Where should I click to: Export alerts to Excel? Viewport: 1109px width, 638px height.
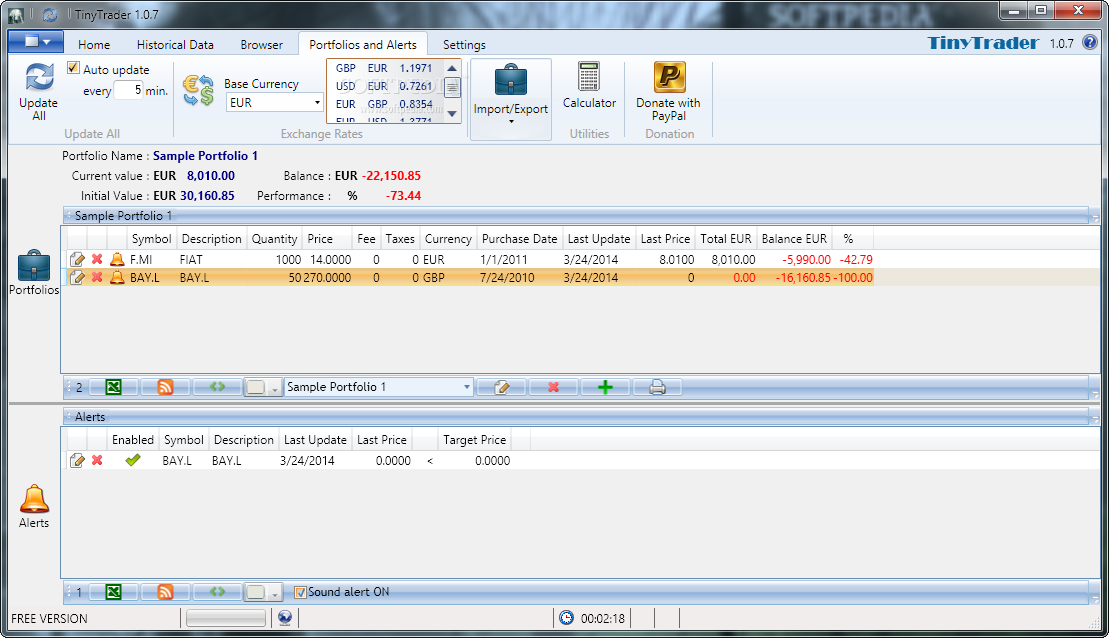point(113,592)
